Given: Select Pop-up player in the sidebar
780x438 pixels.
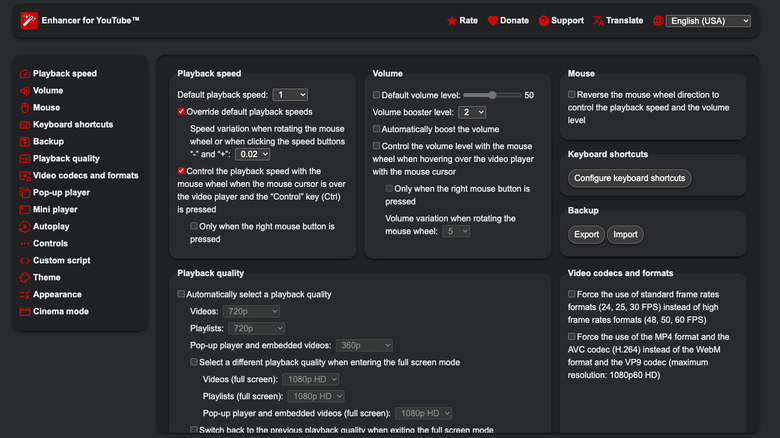Looking at the screenshot, I should click(61, 193).
